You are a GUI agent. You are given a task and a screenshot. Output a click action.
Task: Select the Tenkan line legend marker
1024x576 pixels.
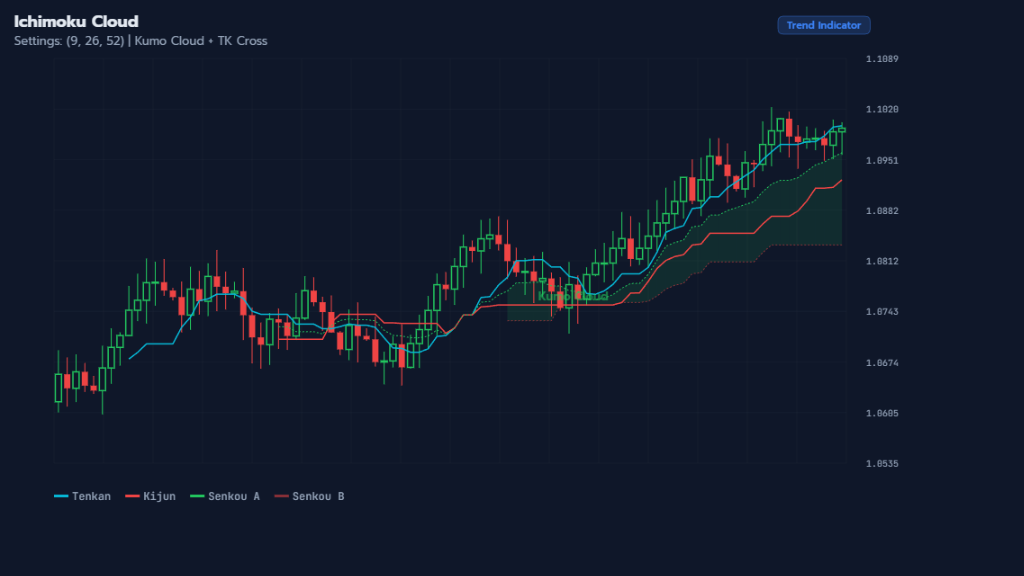[x=60, y=496]
